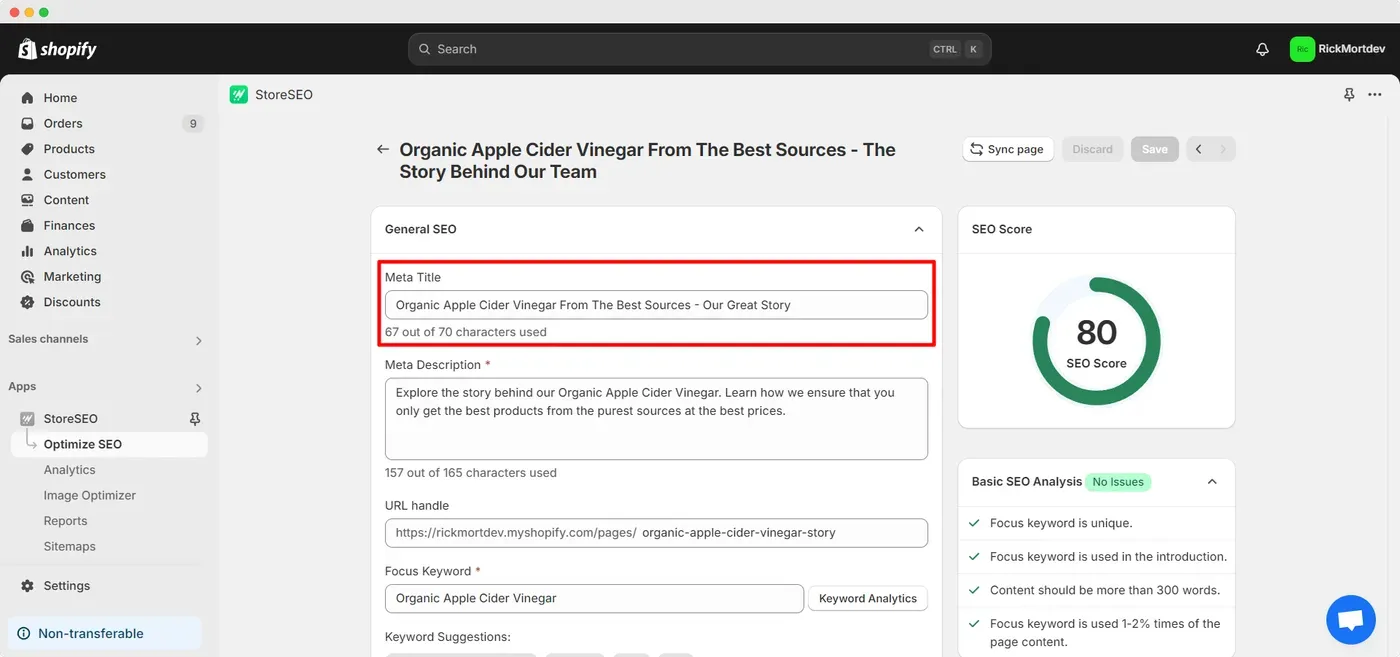This screenshot has height=657, width=1400.
Task: Collapse the General SEO section
Action: tap(919, 229)
